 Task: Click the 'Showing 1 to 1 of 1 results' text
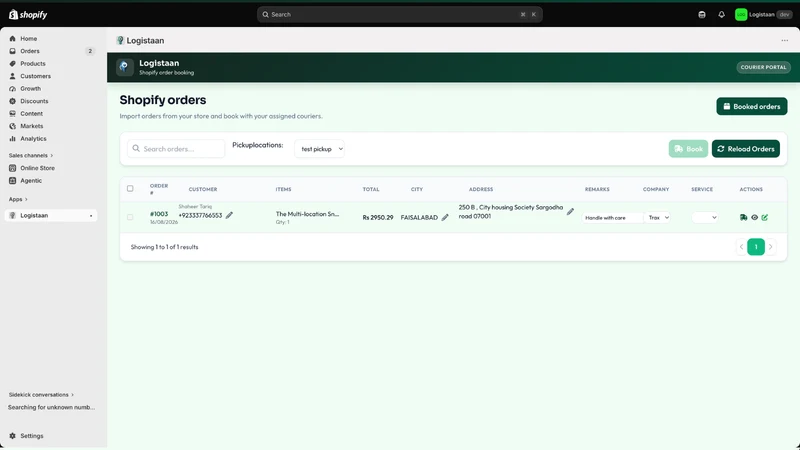point(164,247)
